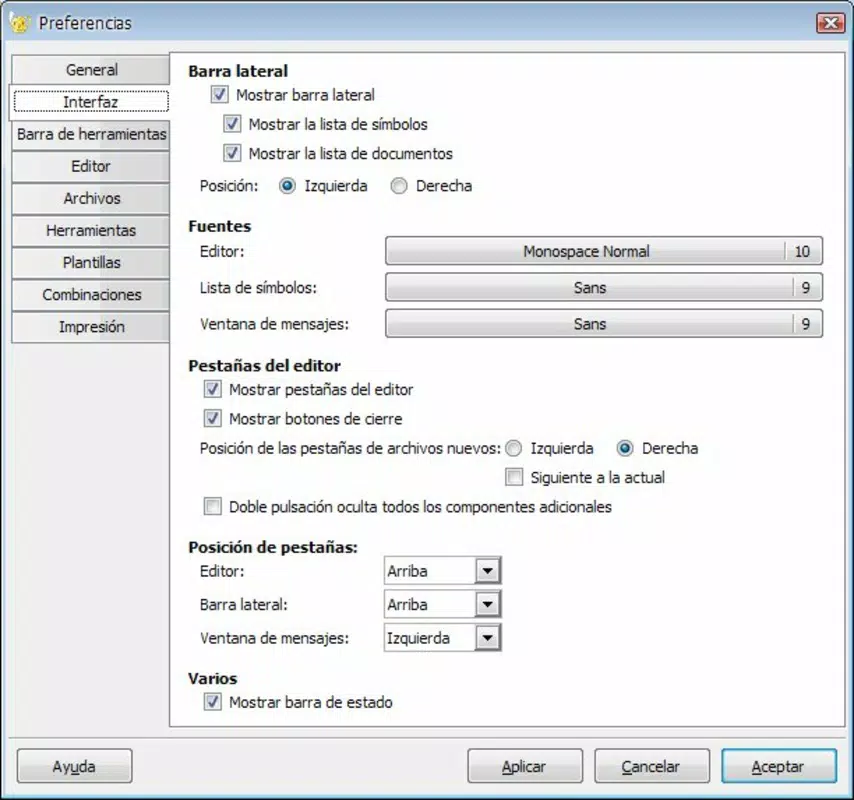Choose Derecha for new file tab position
854x800 pixels.
pos(625,448)
